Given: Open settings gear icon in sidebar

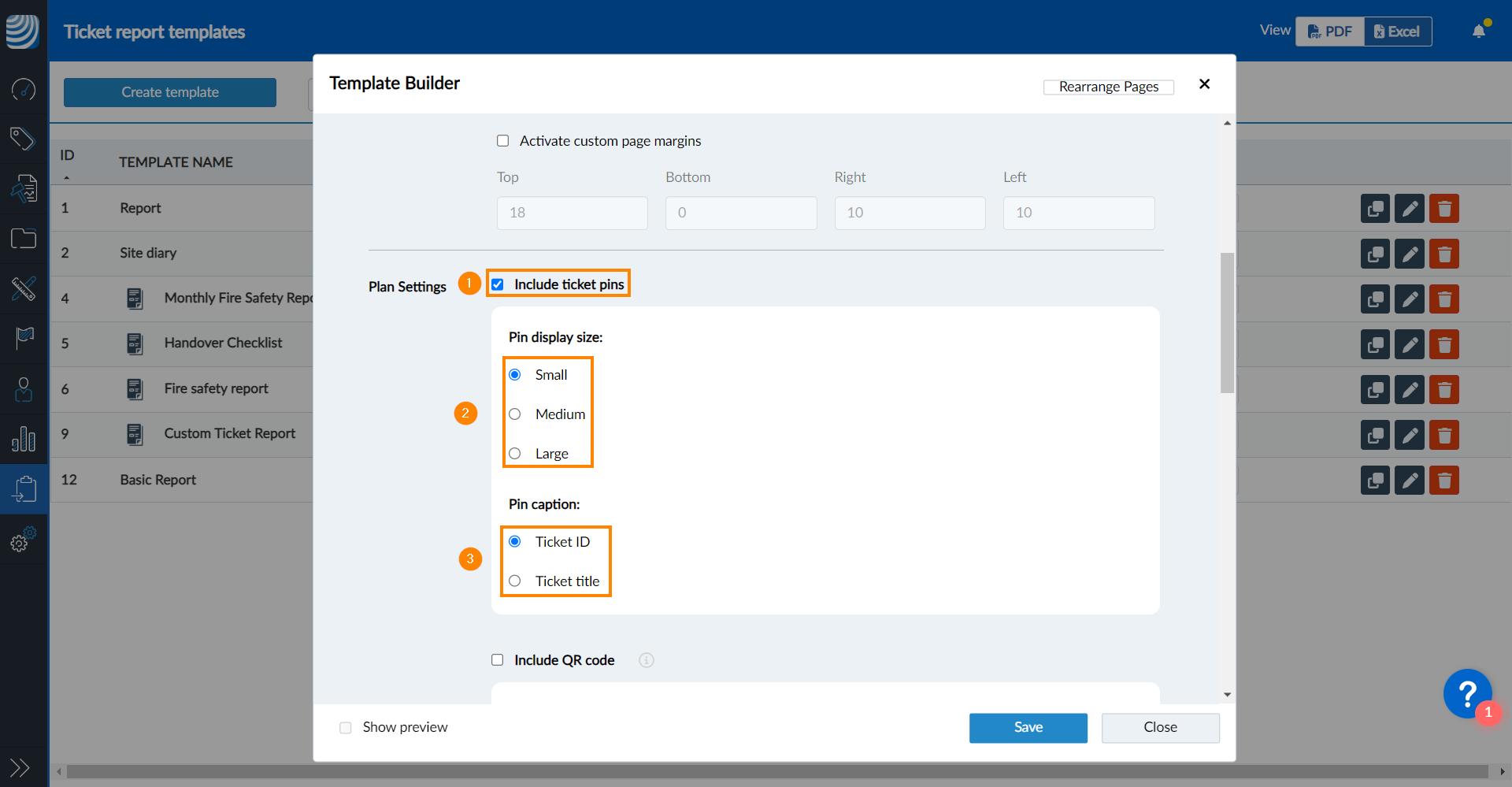Looking at the screenshot, I should pos(23,540).
